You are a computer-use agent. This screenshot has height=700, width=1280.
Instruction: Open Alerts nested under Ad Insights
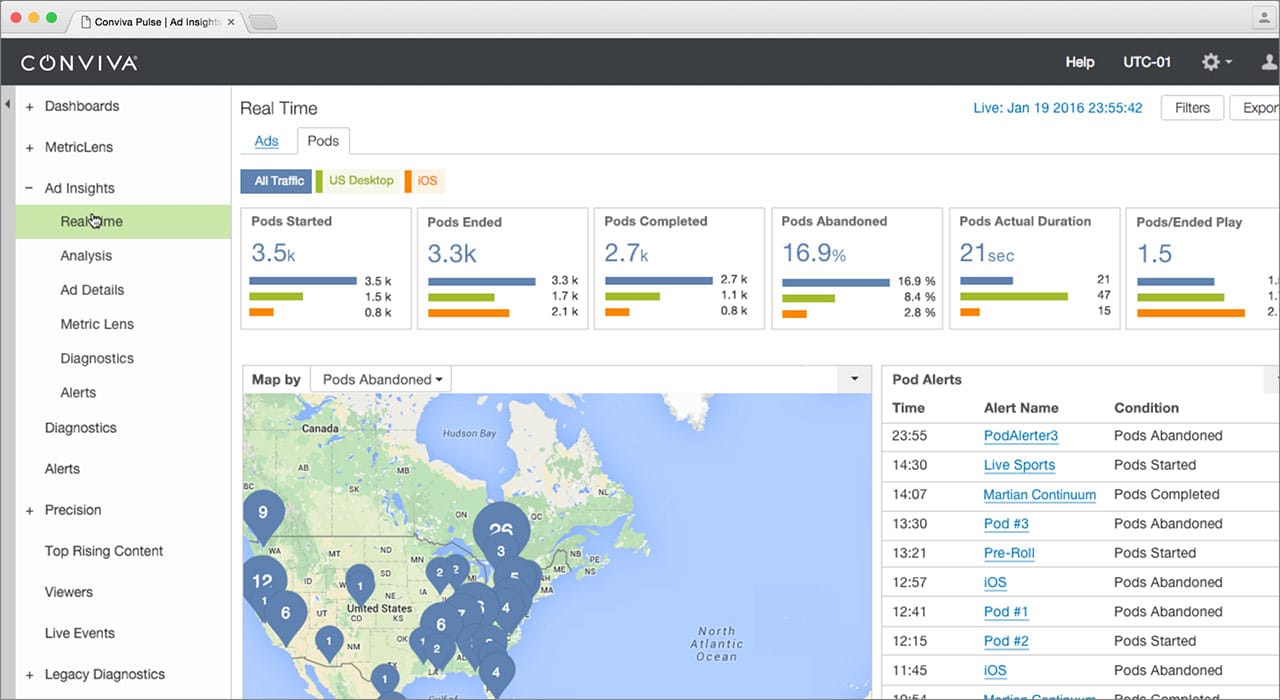[x=78, y=393]
